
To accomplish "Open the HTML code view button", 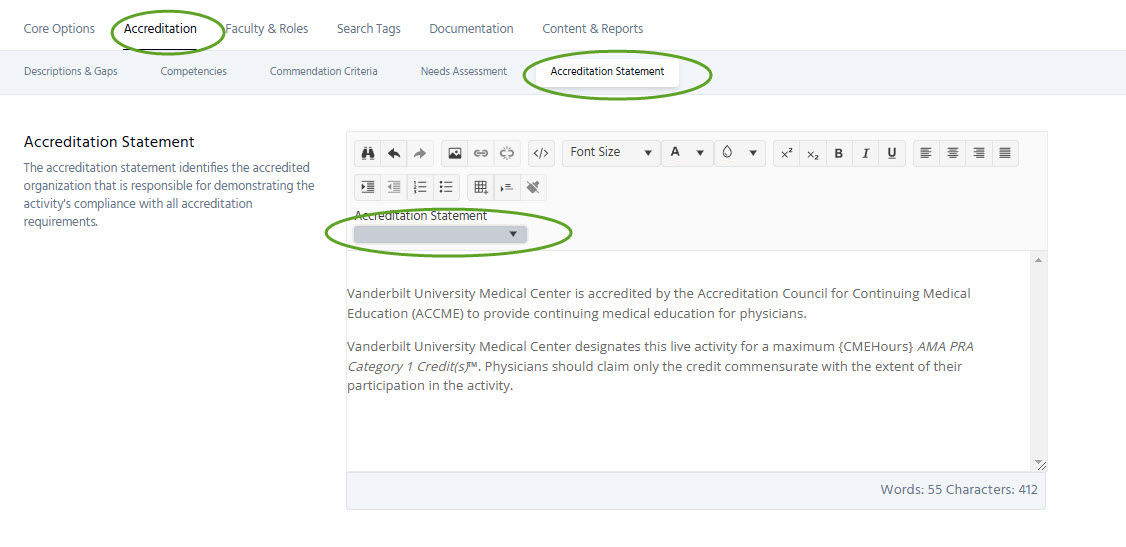I will [x=541, y=153].
